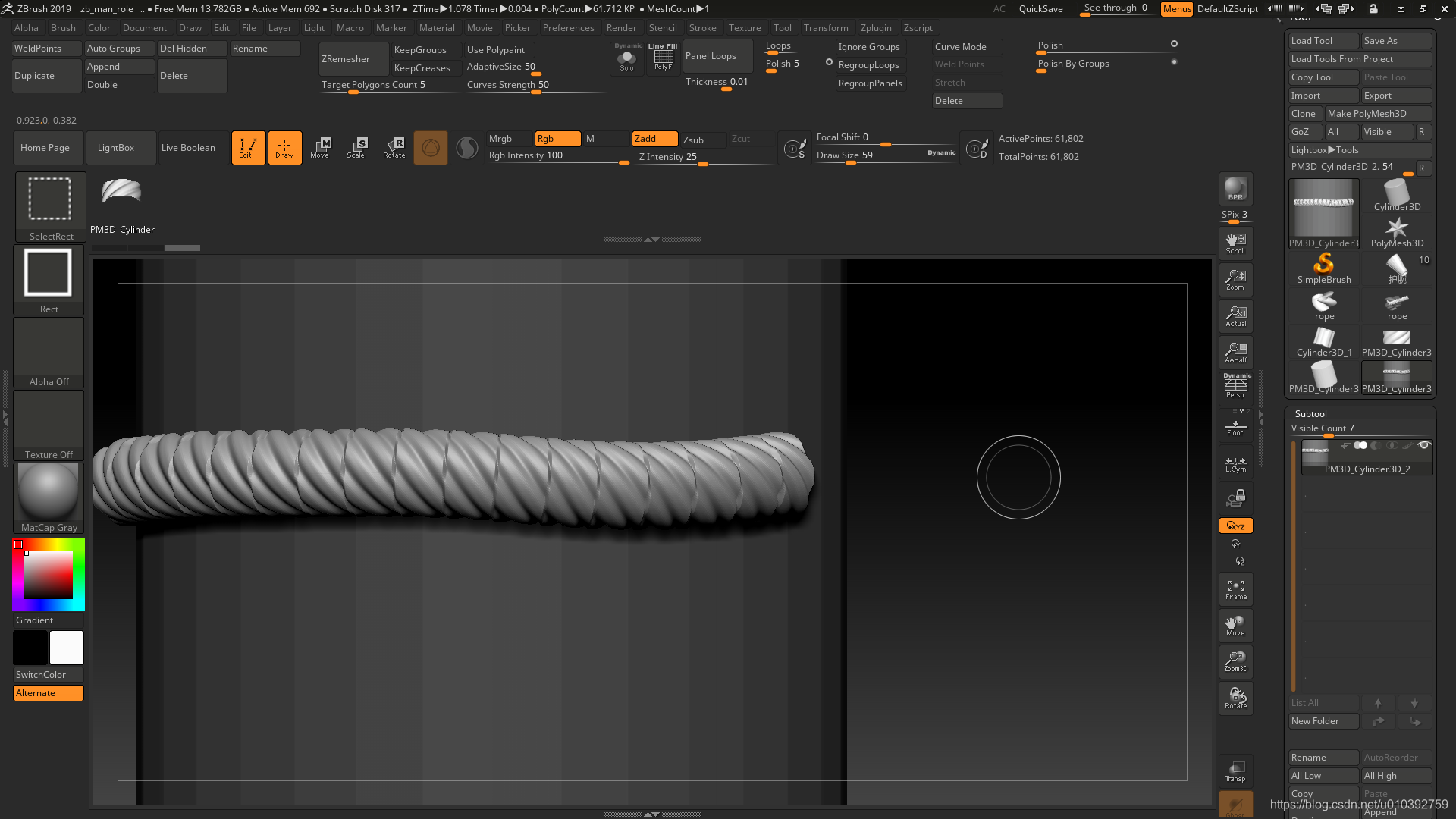Select the Move tool in toolbar

pos(321,147)
